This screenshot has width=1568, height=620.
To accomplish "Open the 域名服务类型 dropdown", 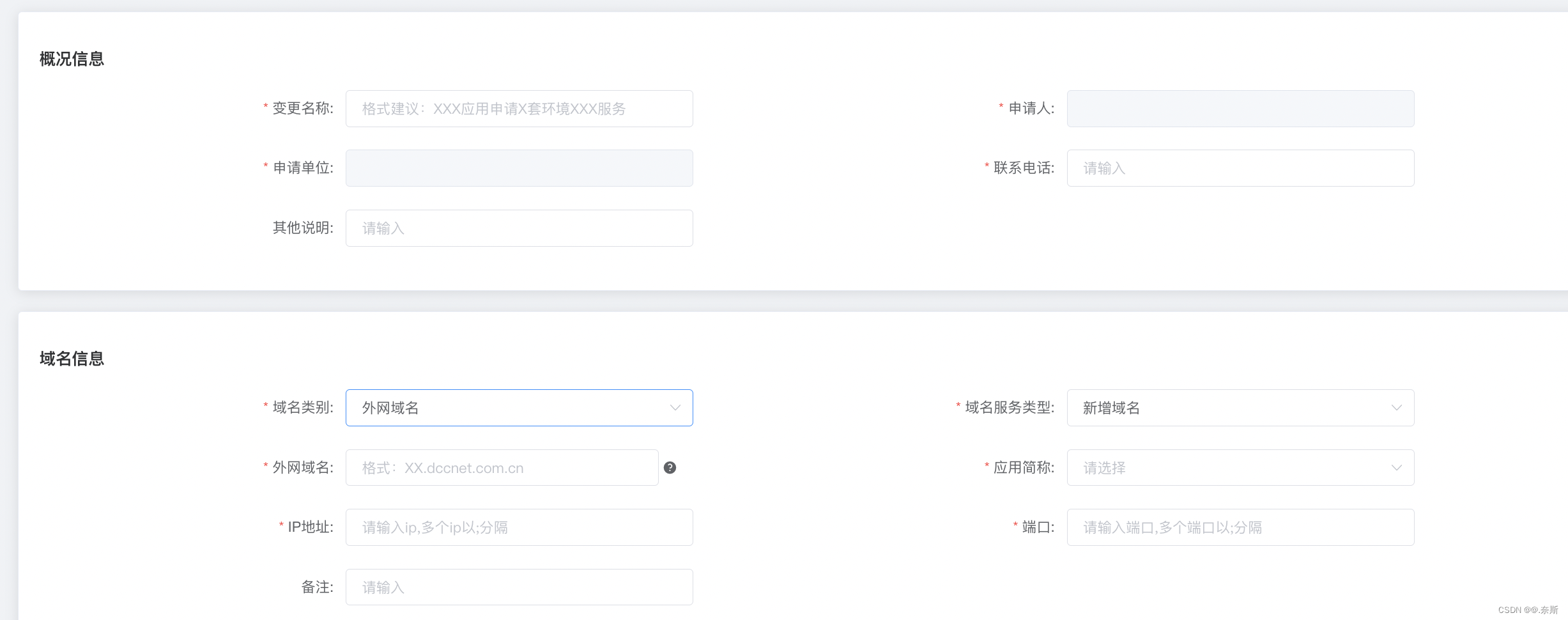I will coord(1239,407).
